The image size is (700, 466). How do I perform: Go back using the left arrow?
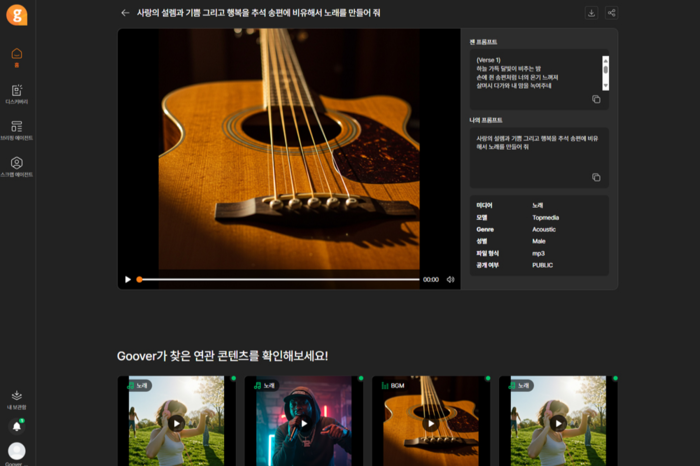pos(125,13)
